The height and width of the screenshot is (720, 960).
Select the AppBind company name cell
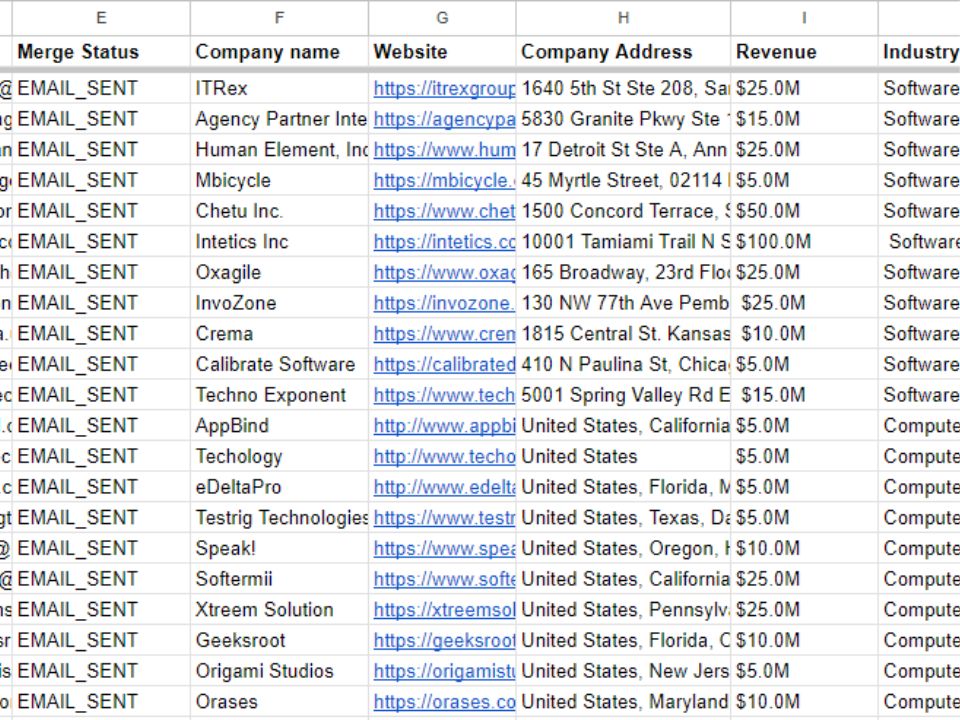pyautogui.click(x=279, y=426)
